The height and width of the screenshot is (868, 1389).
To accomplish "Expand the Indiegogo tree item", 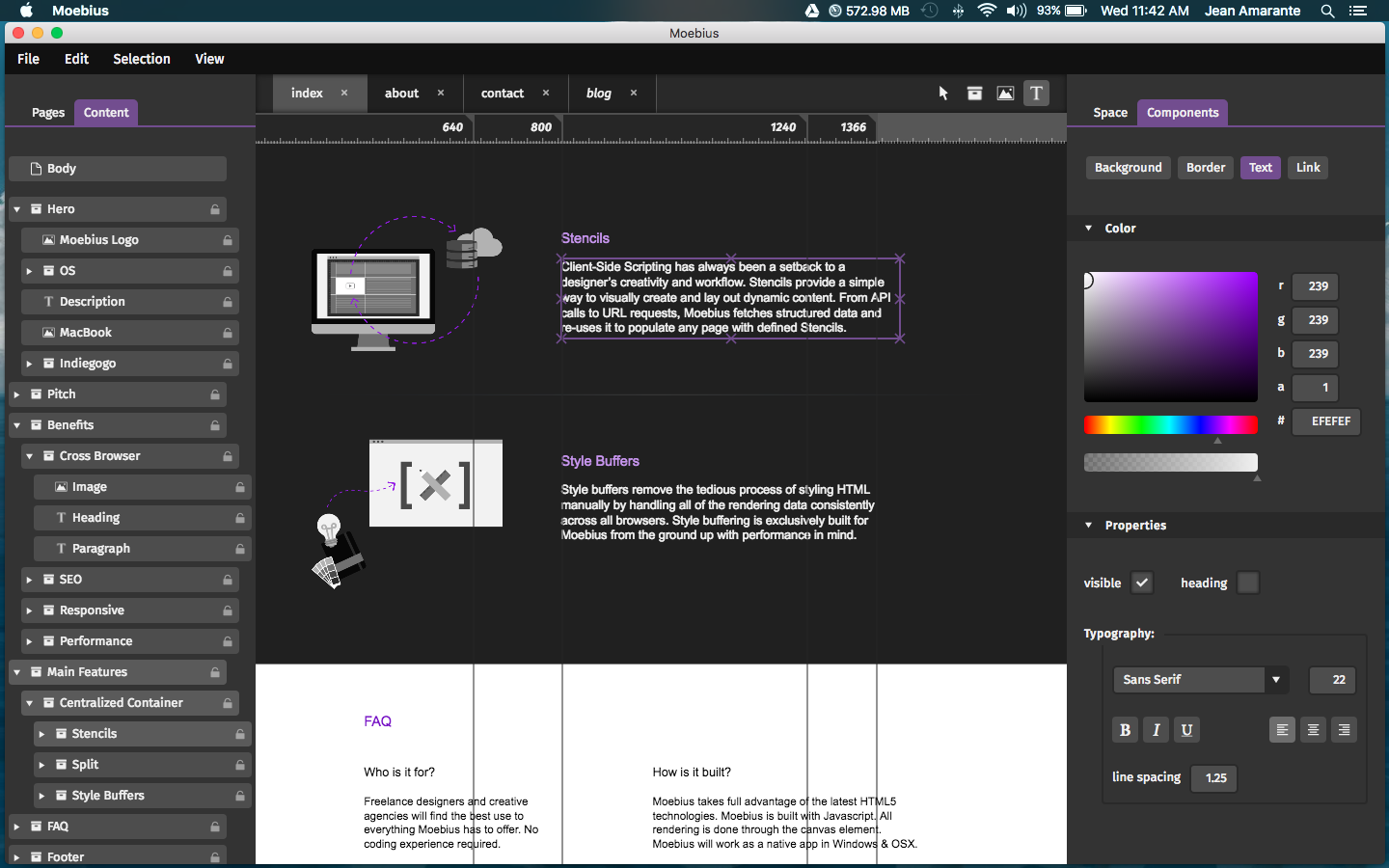I will point(29,364).
